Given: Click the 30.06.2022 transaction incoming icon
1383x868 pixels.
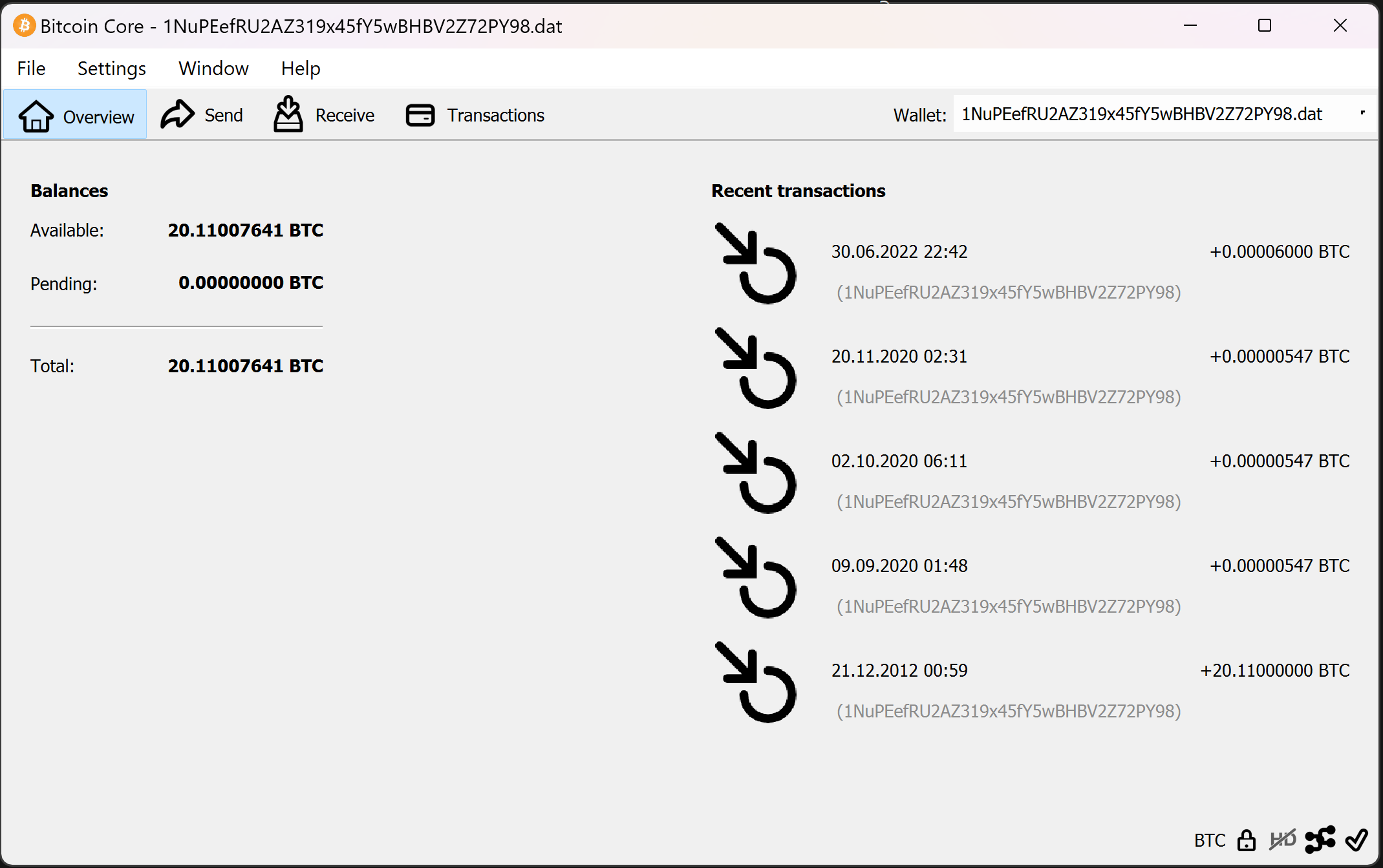Looking at the screenshot, I should 755,264.
